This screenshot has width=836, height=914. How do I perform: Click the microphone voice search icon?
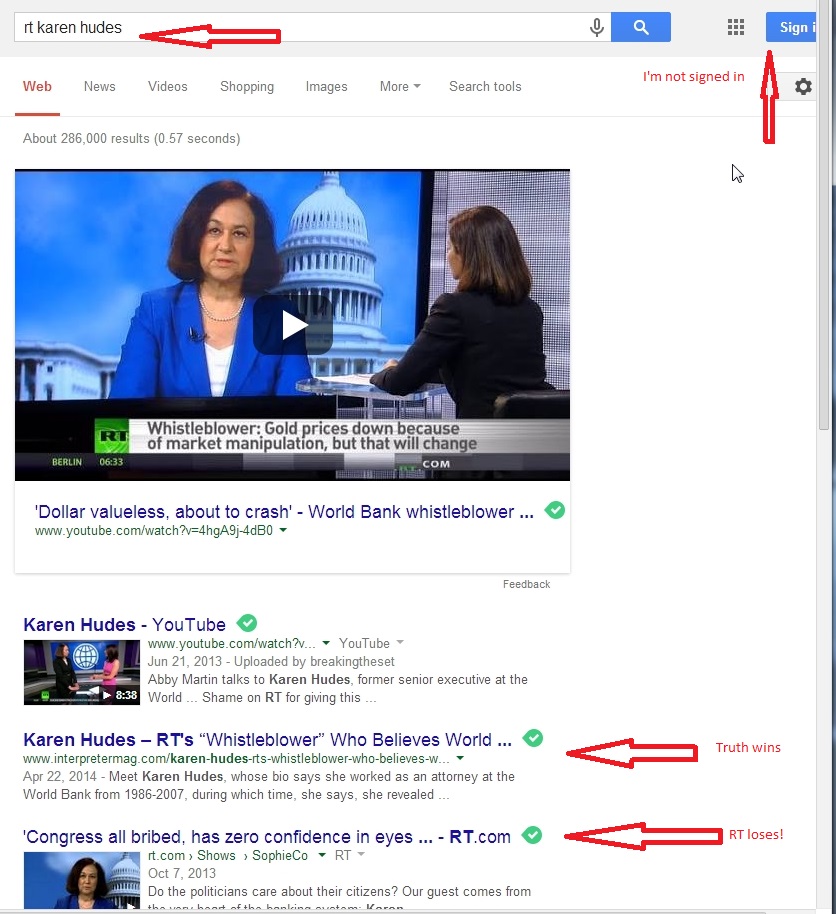[597, 28]
